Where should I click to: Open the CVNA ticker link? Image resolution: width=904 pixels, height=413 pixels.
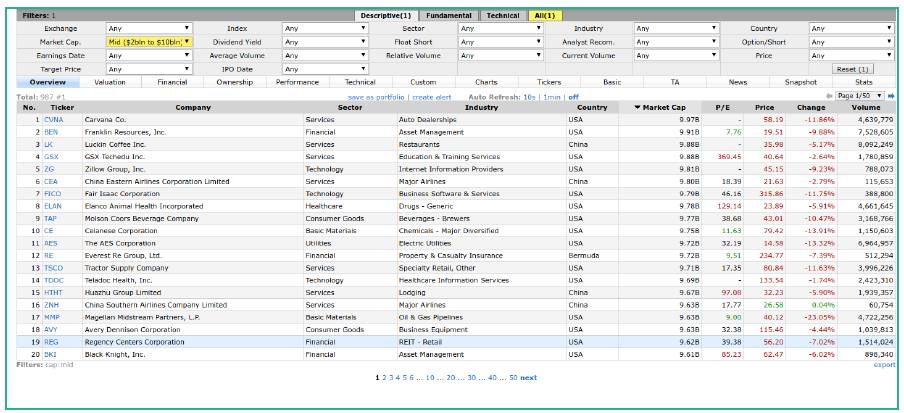click(x=52, y=119)
